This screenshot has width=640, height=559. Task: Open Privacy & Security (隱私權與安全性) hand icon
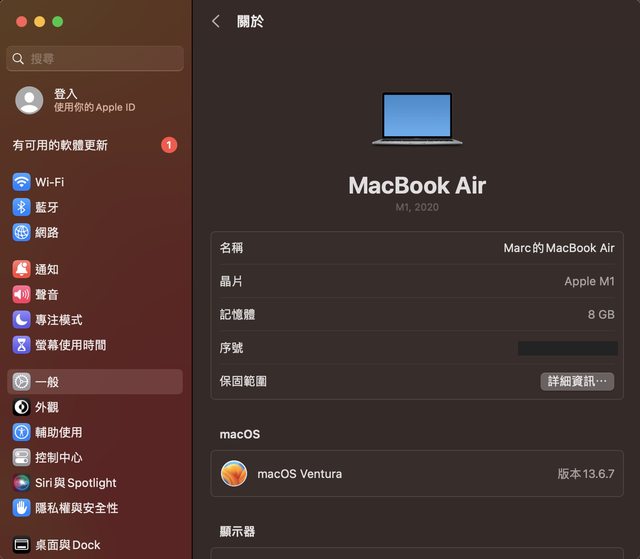[x=21, y=508]
